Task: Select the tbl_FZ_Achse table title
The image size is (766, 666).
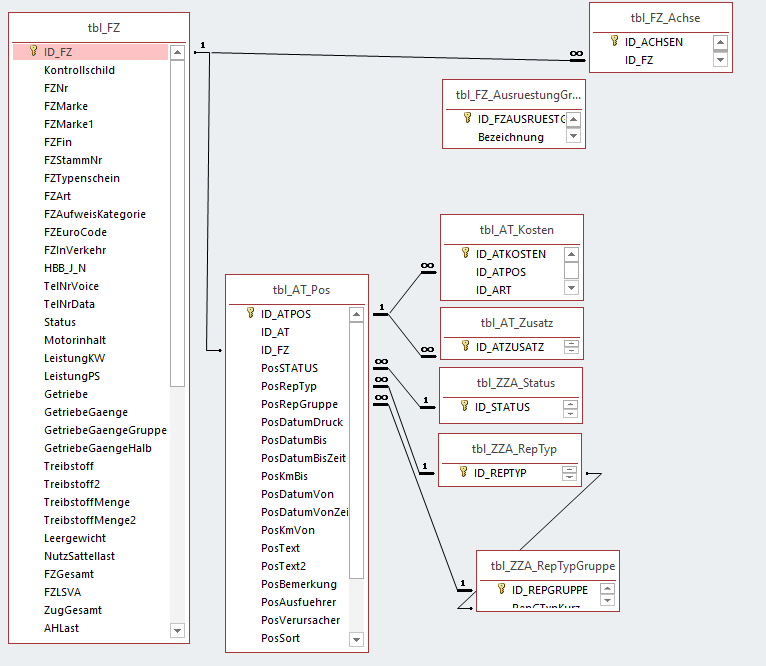Action: [x=665, y=18]
